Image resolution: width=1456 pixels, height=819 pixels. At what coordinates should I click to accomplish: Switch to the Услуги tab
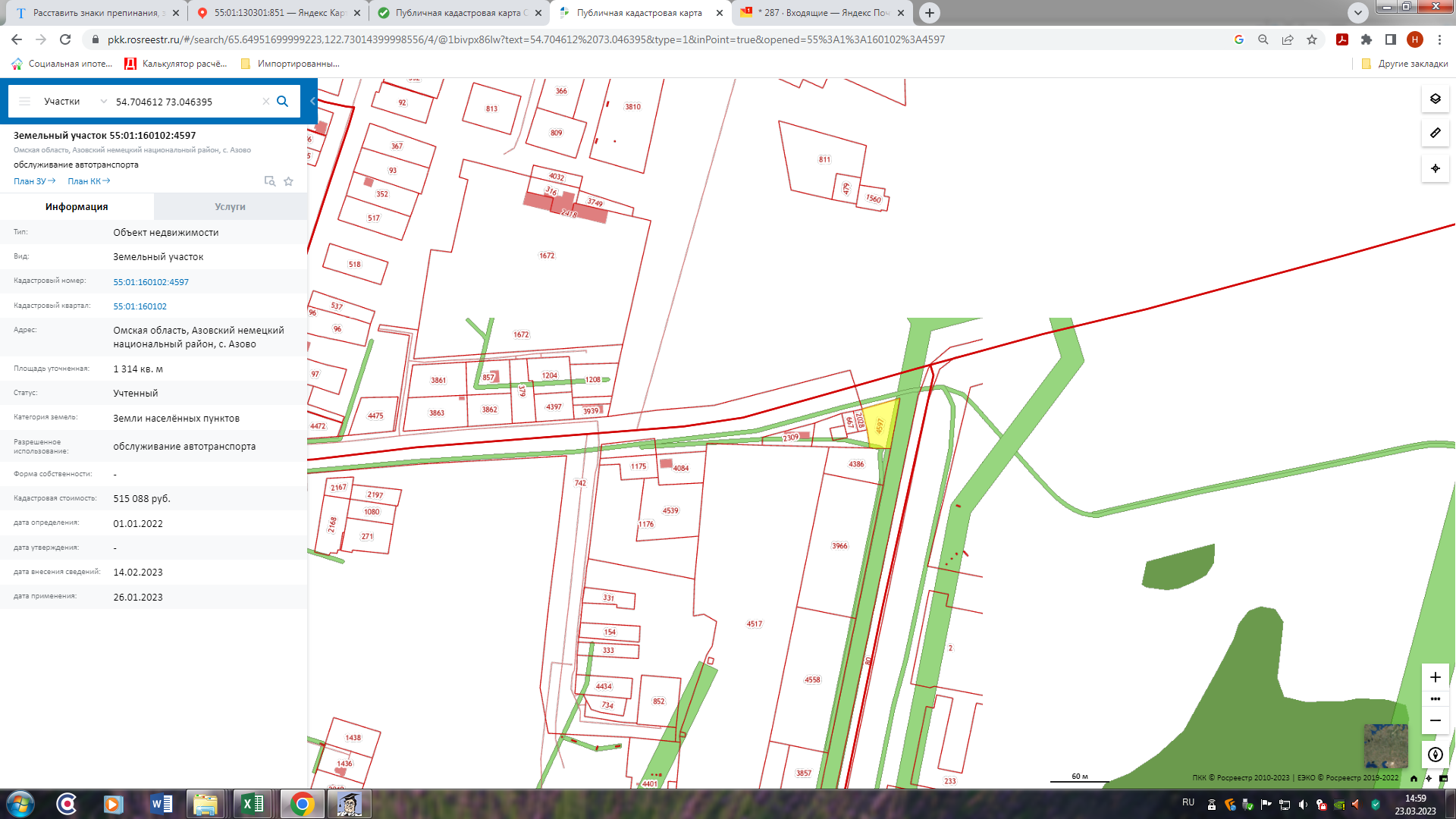click(x=230, y=206)
